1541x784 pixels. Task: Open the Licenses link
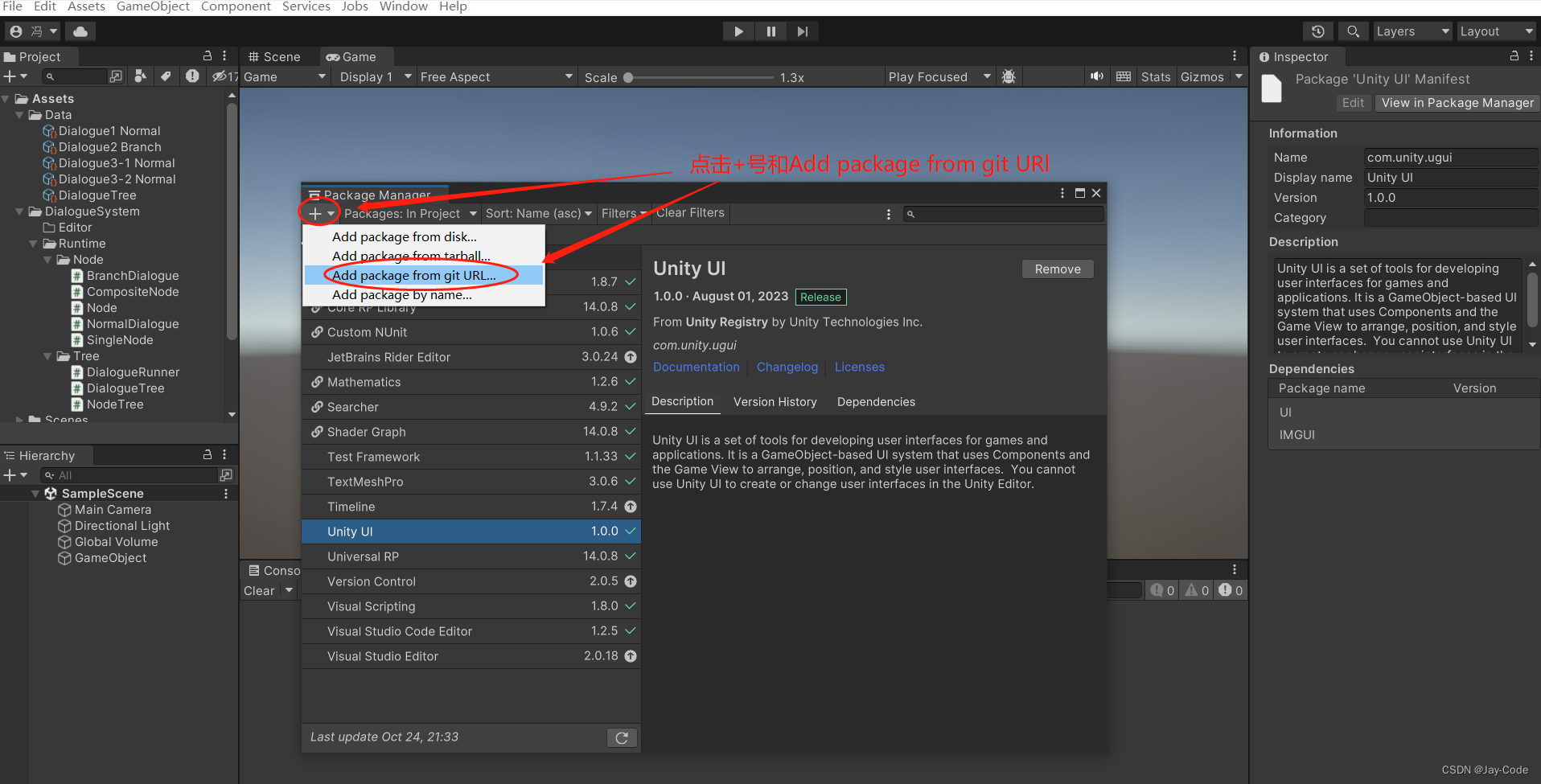click(x=860, y=367)
